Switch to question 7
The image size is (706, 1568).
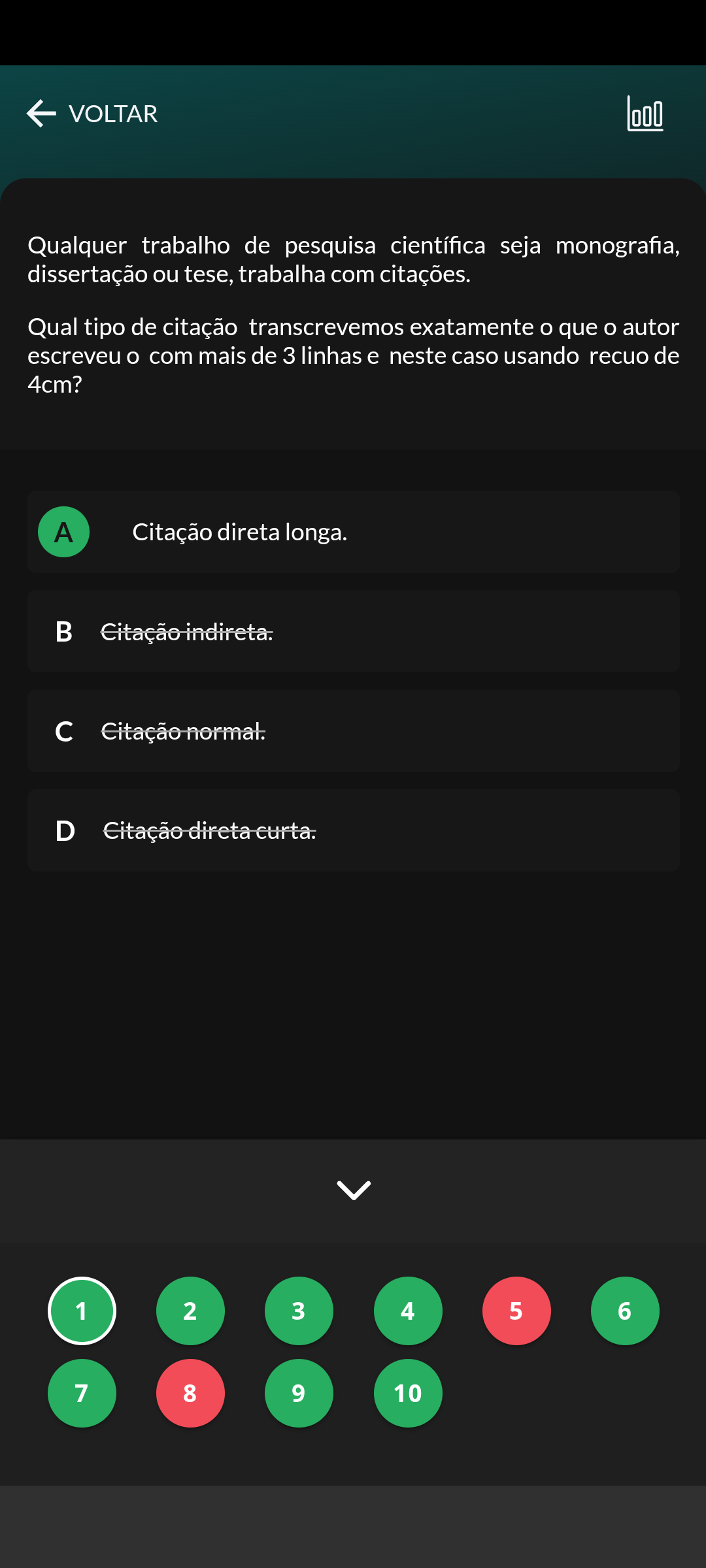tap(82, 1393)
